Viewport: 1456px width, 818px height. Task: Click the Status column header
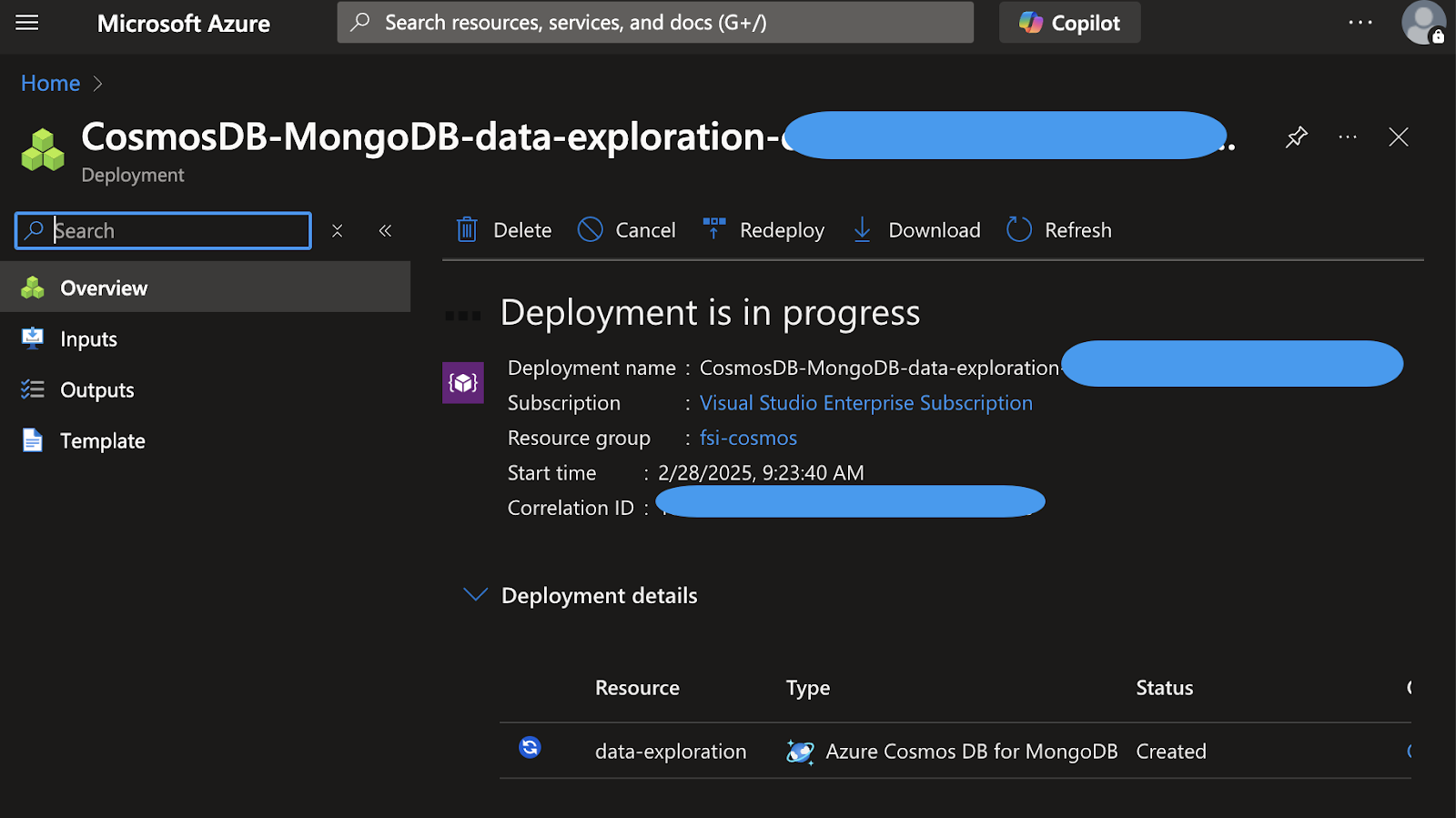tap(1164, 688)
